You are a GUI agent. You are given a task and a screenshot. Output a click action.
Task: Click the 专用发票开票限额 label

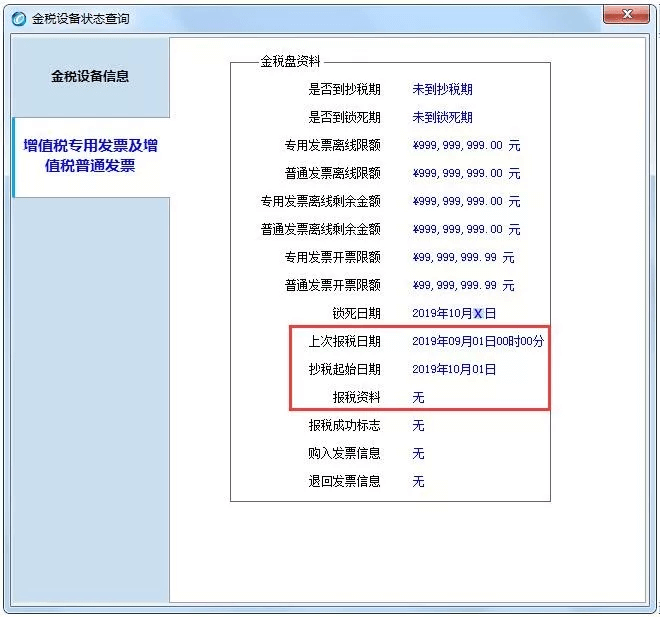point(332,257)
